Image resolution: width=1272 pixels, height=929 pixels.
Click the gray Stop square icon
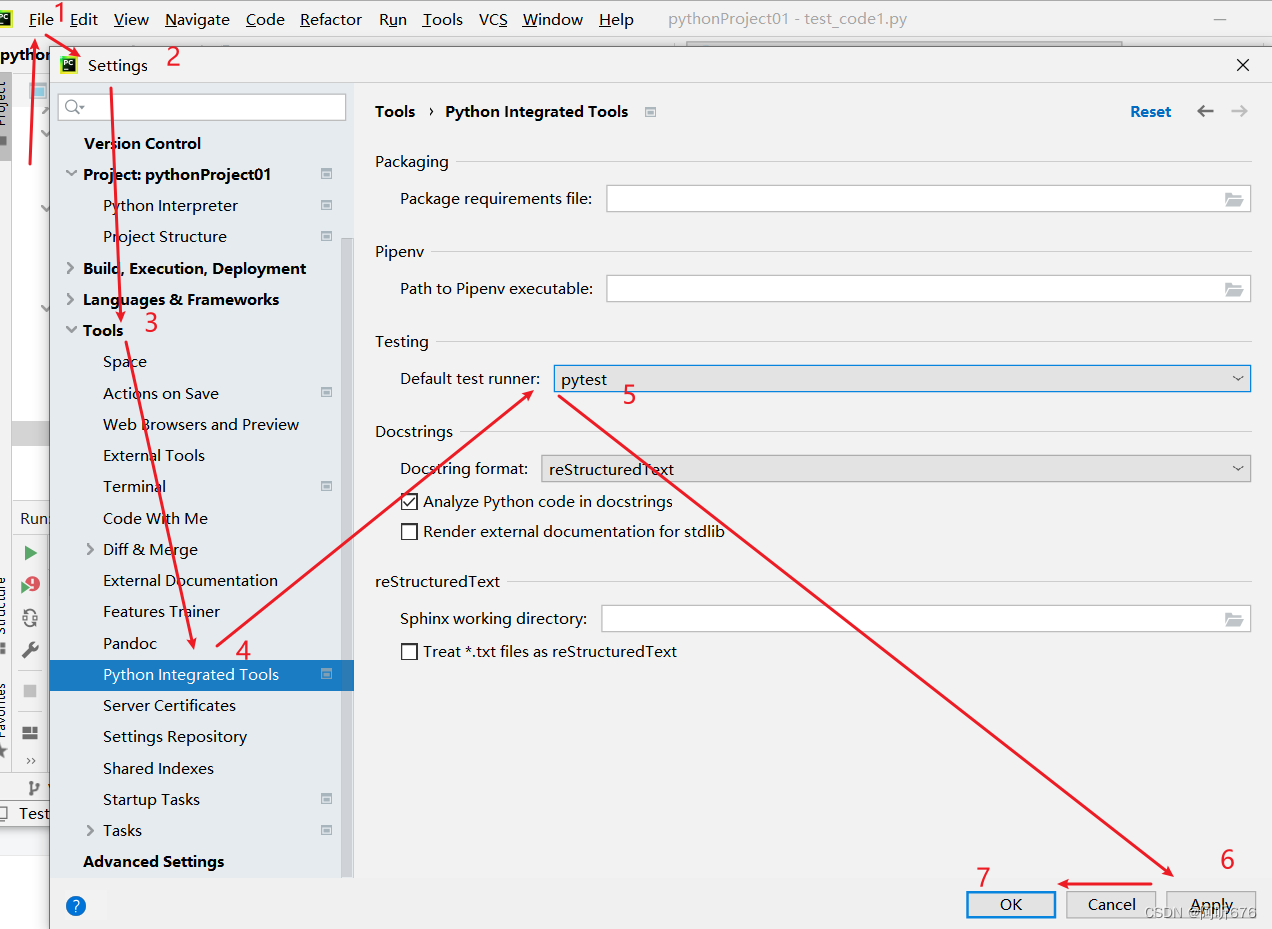pyautogui.click(x=30, y=691)
